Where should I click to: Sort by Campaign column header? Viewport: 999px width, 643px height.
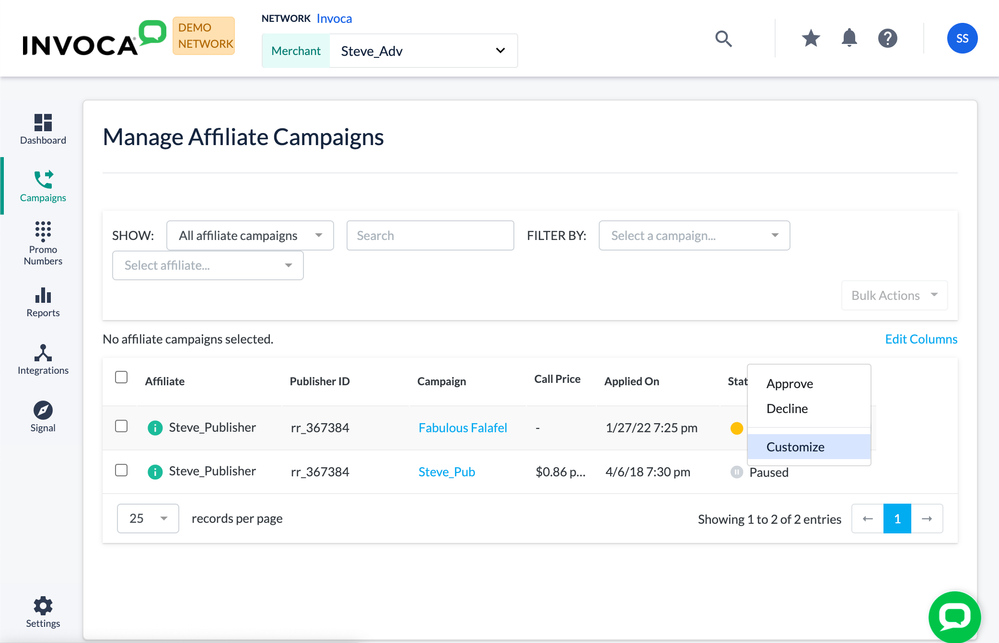[x=442, y=381]
